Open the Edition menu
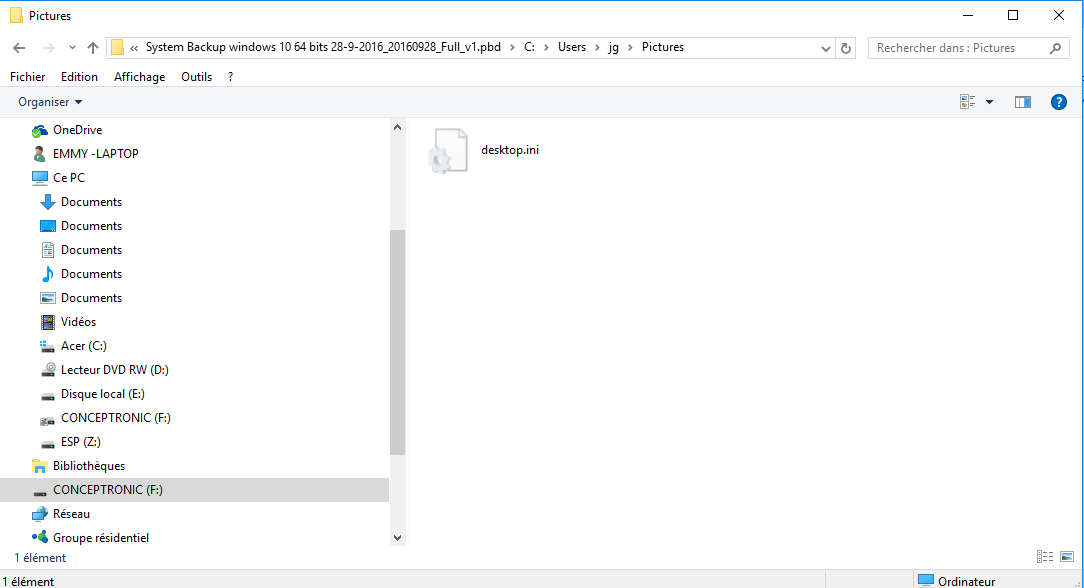Image resolution: width=1084 pixels, height=588 pixels. [80, 77]
